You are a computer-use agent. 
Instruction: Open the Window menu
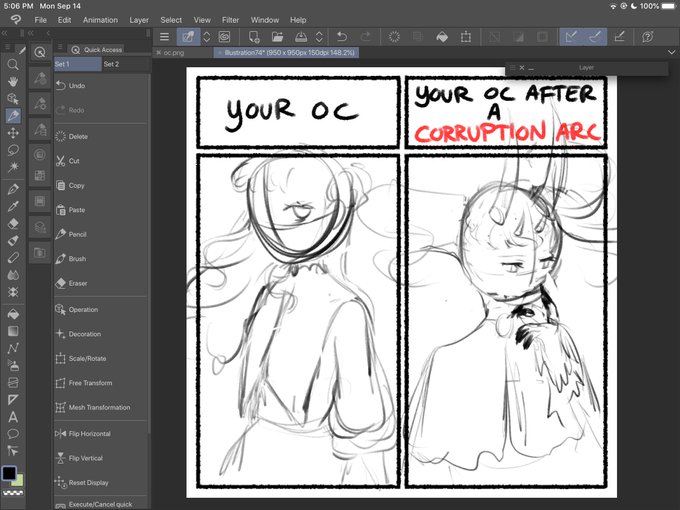coord(265,20)
